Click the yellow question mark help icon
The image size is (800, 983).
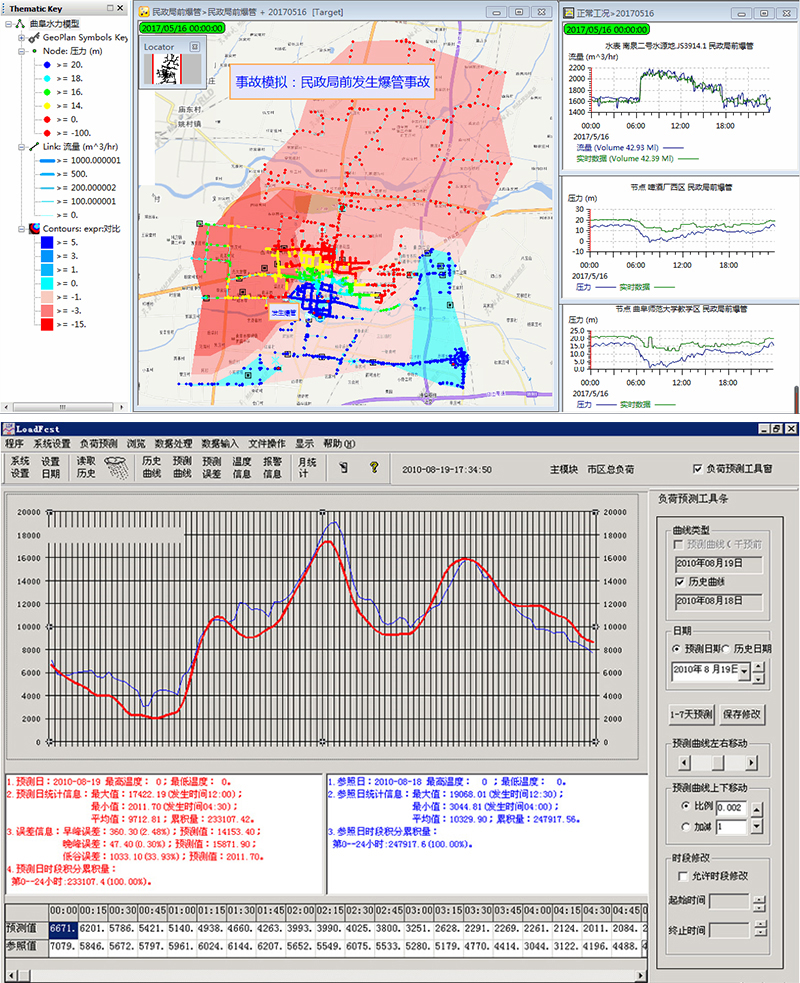(x=374, y=467)
